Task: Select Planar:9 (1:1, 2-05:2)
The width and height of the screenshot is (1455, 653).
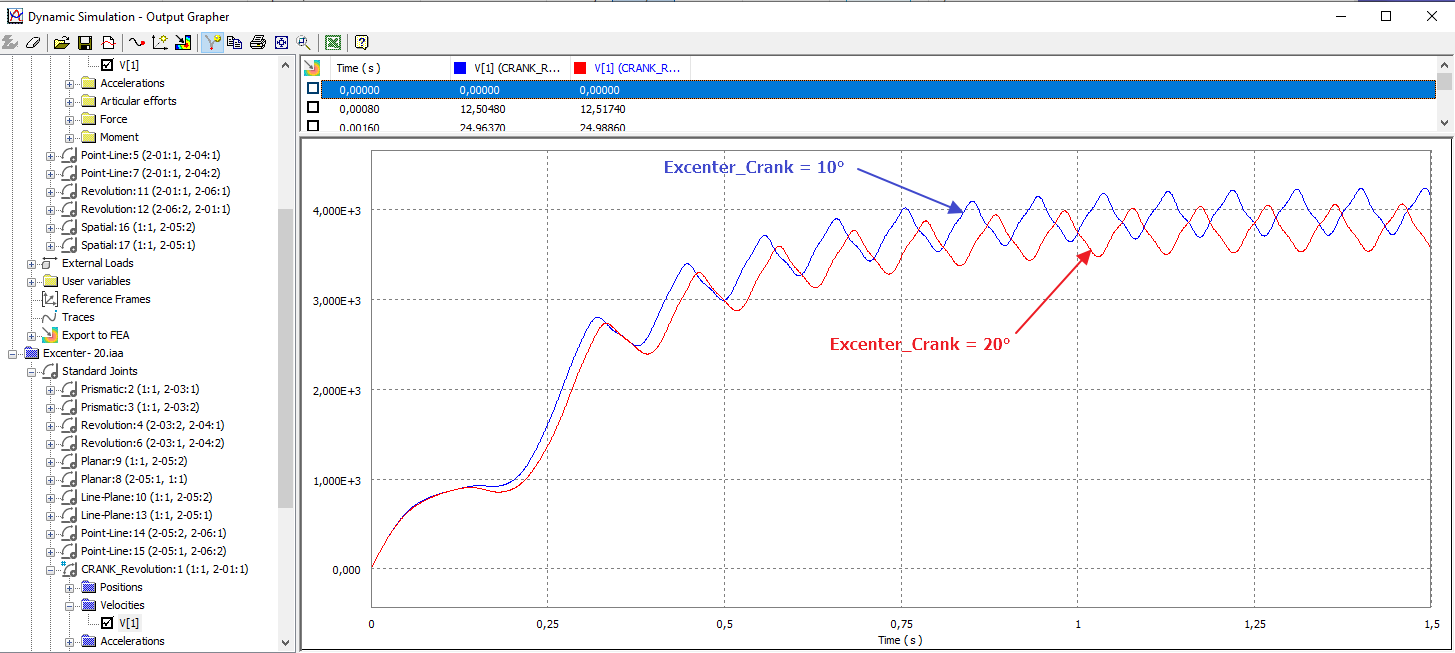Action: [134, 461]
